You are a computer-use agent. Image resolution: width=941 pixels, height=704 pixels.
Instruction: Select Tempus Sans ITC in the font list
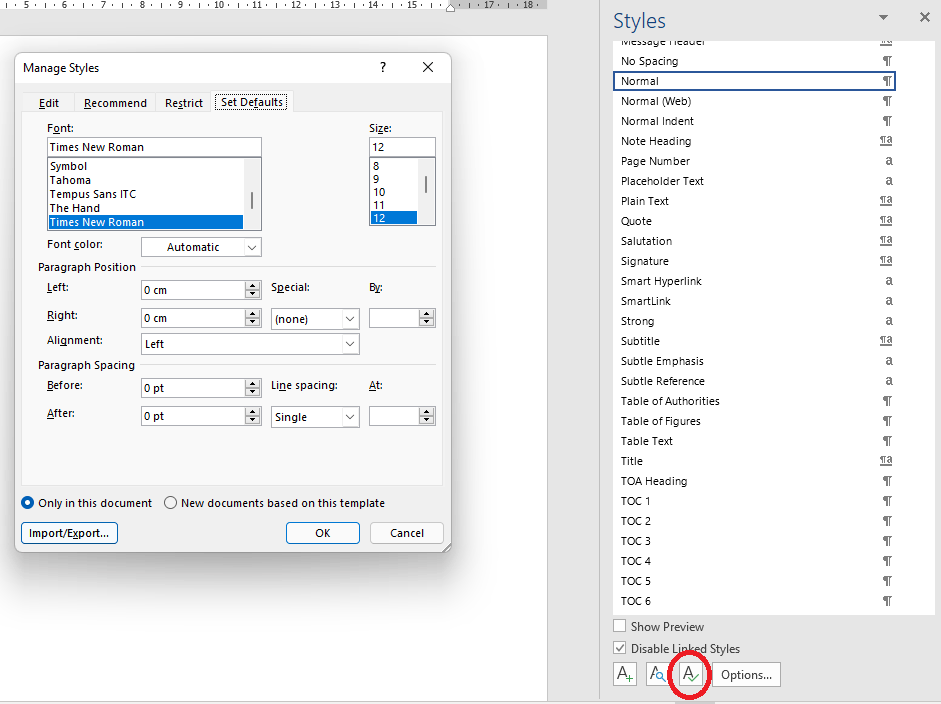93,194
